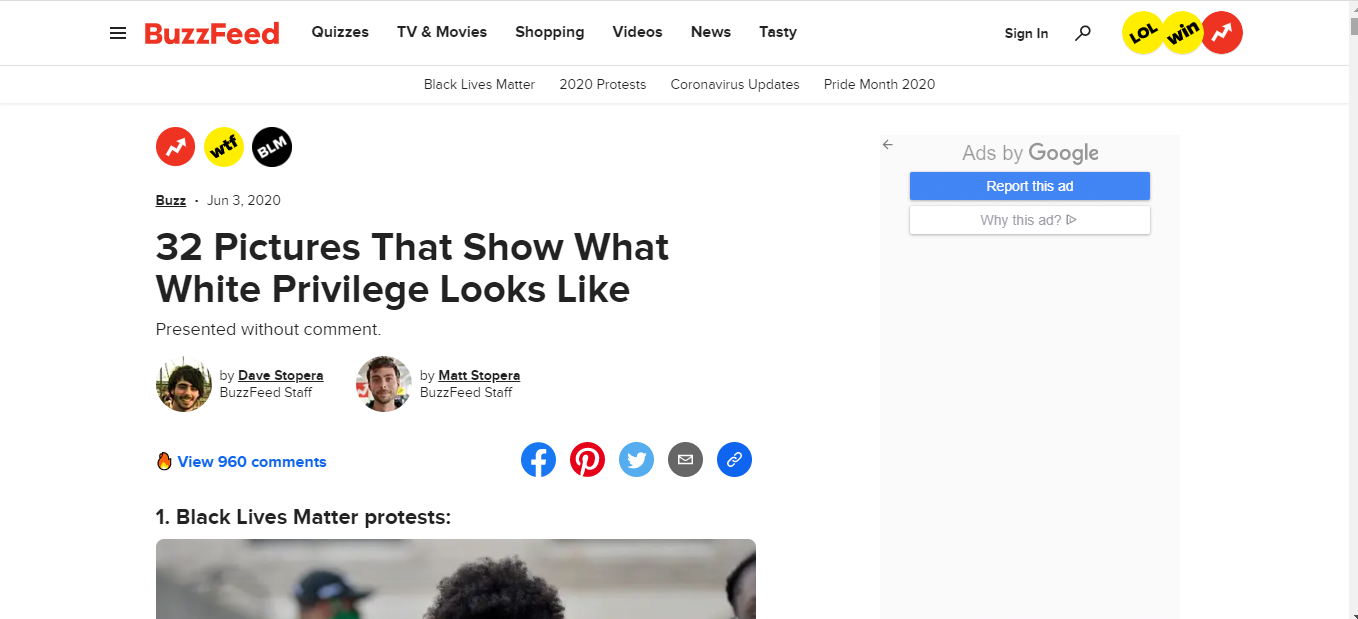Open the Quizzes menu item
Screen dimensions: 1358x619
point(340,32)
